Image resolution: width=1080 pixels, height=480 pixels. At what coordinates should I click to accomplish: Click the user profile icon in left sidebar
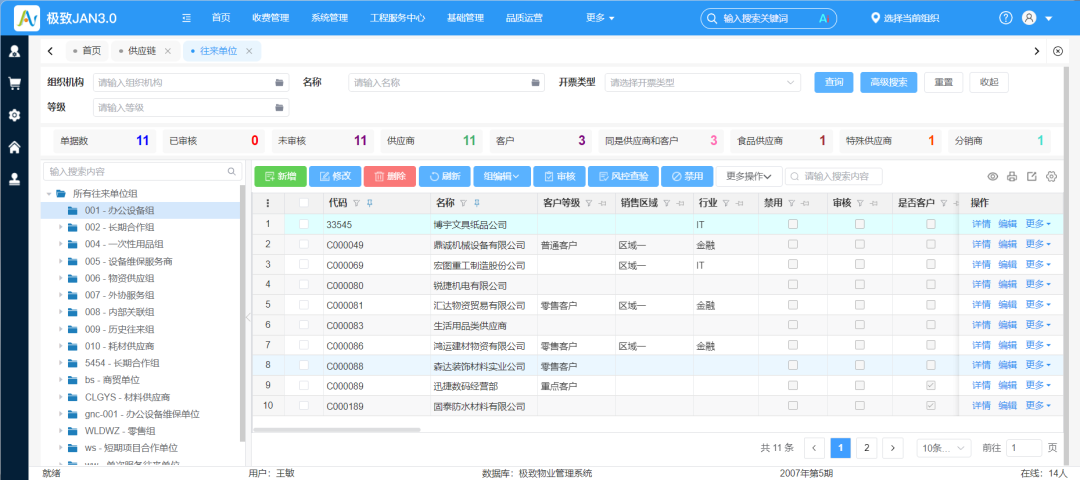point(14,51)
